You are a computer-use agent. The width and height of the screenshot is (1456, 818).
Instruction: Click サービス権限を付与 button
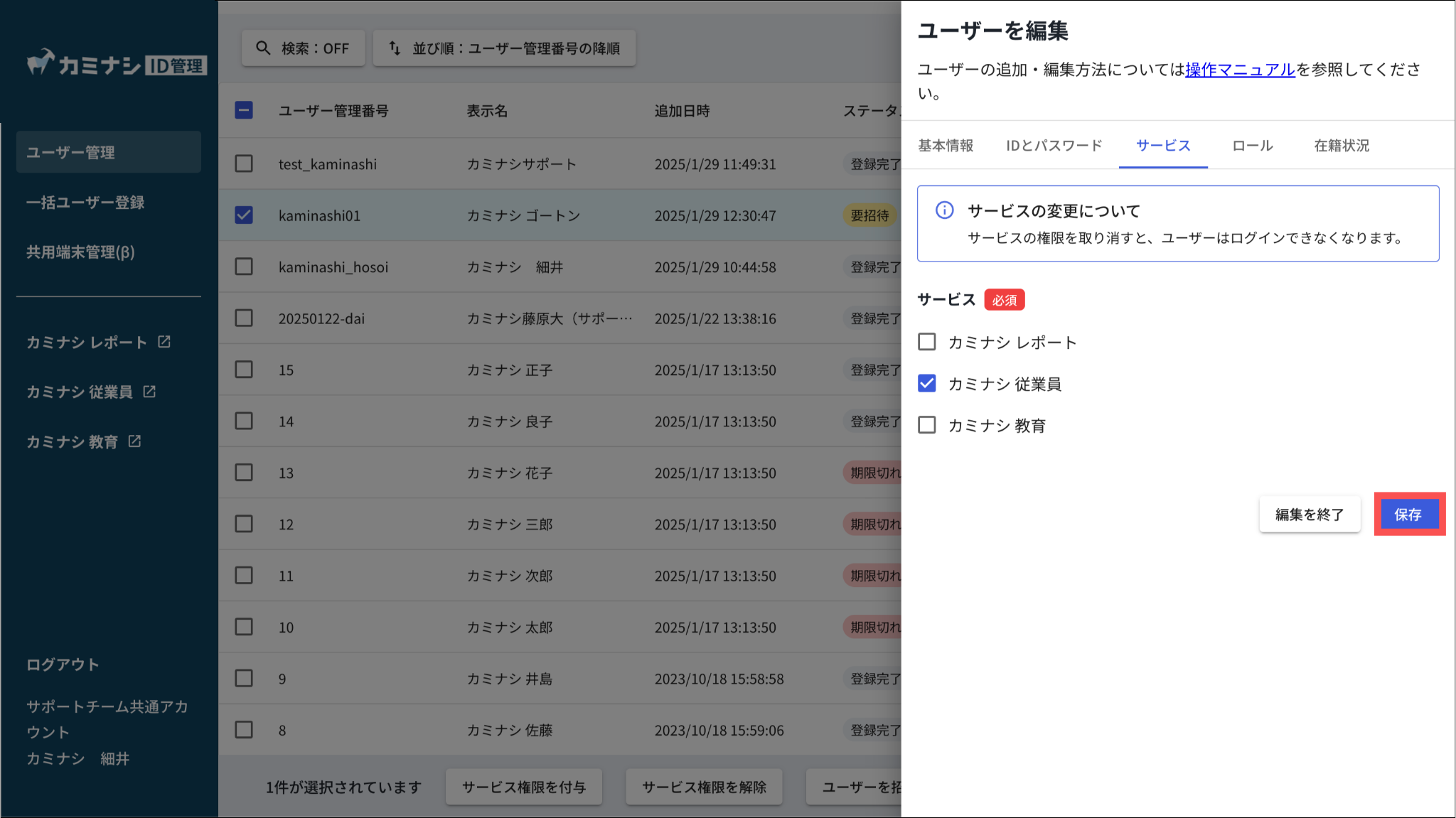[524, 787]
